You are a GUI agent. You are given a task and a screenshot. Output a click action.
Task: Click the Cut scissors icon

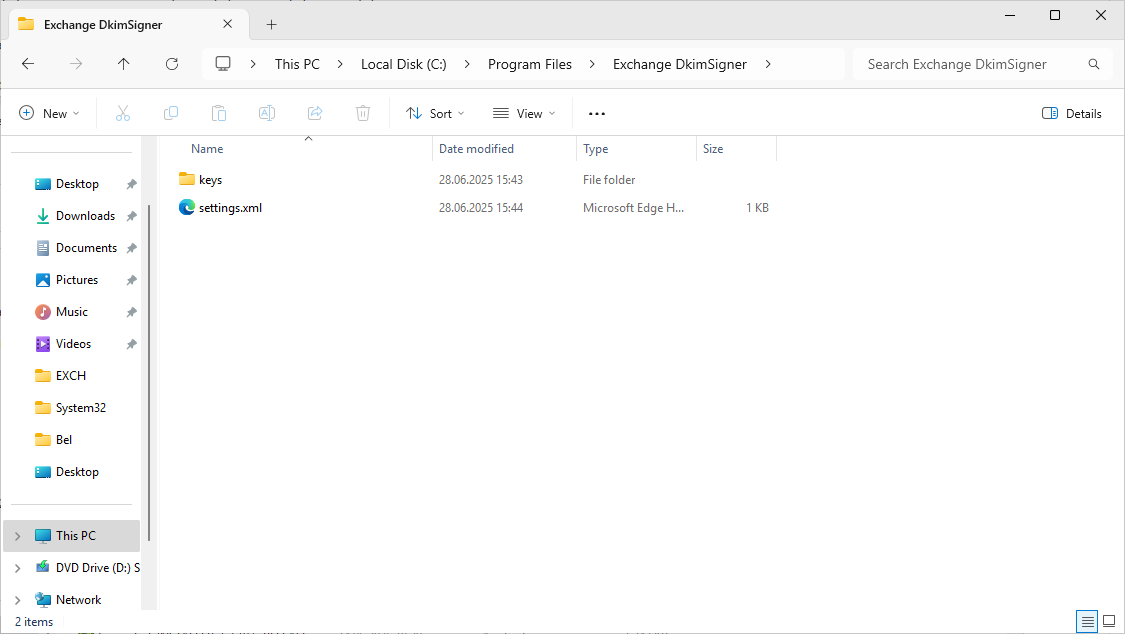[x=123, y=113]
